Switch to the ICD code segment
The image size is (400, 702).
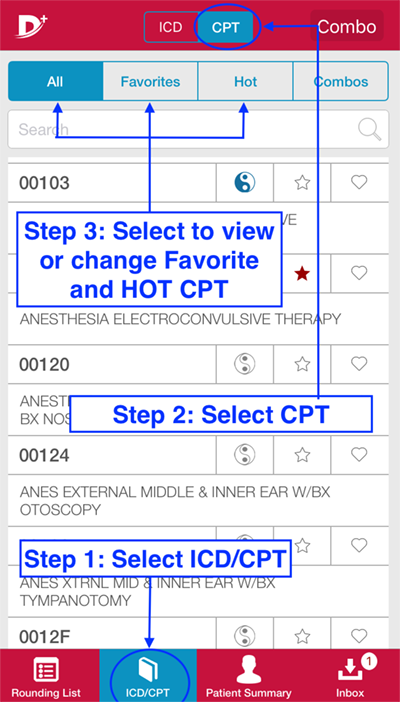pyautogui.click(x=171, y=27)
